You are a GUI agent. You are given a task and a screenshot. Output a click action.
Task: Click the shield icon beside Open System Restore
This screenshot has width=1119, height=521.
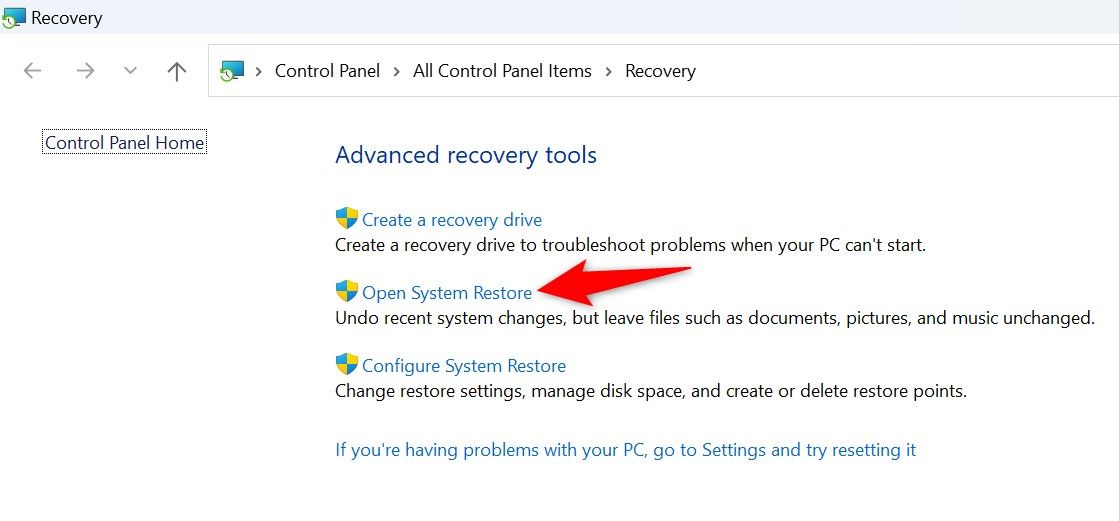tap(346, 292)
